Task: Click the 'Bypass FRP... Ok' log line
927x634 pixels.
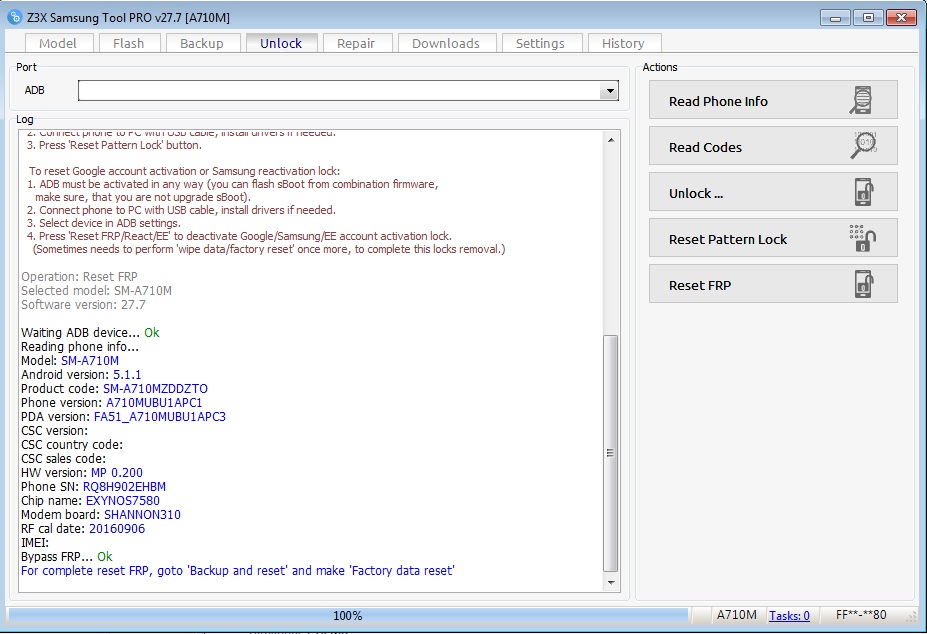Action: pyautogui.click(x=67, y=557)
